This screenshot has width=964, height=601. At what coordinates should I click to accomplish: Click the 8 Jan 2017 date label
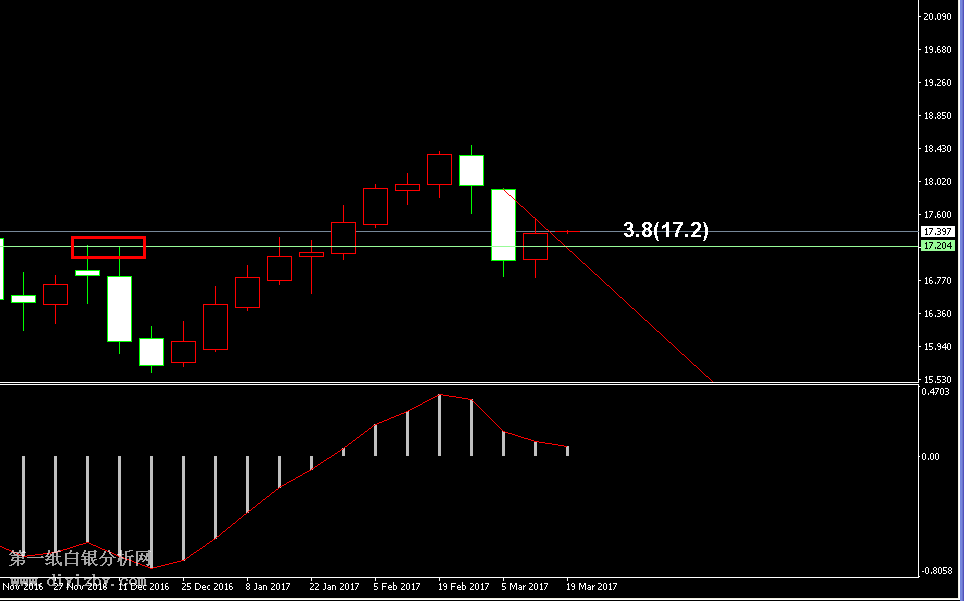click(x=268, y=587)
